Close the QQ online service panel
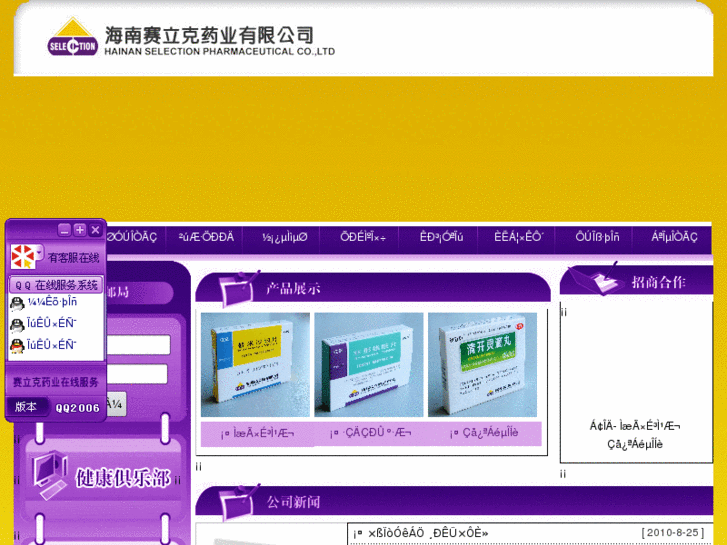The width and height of the screenshot is (727, 545). coord(96,230)
